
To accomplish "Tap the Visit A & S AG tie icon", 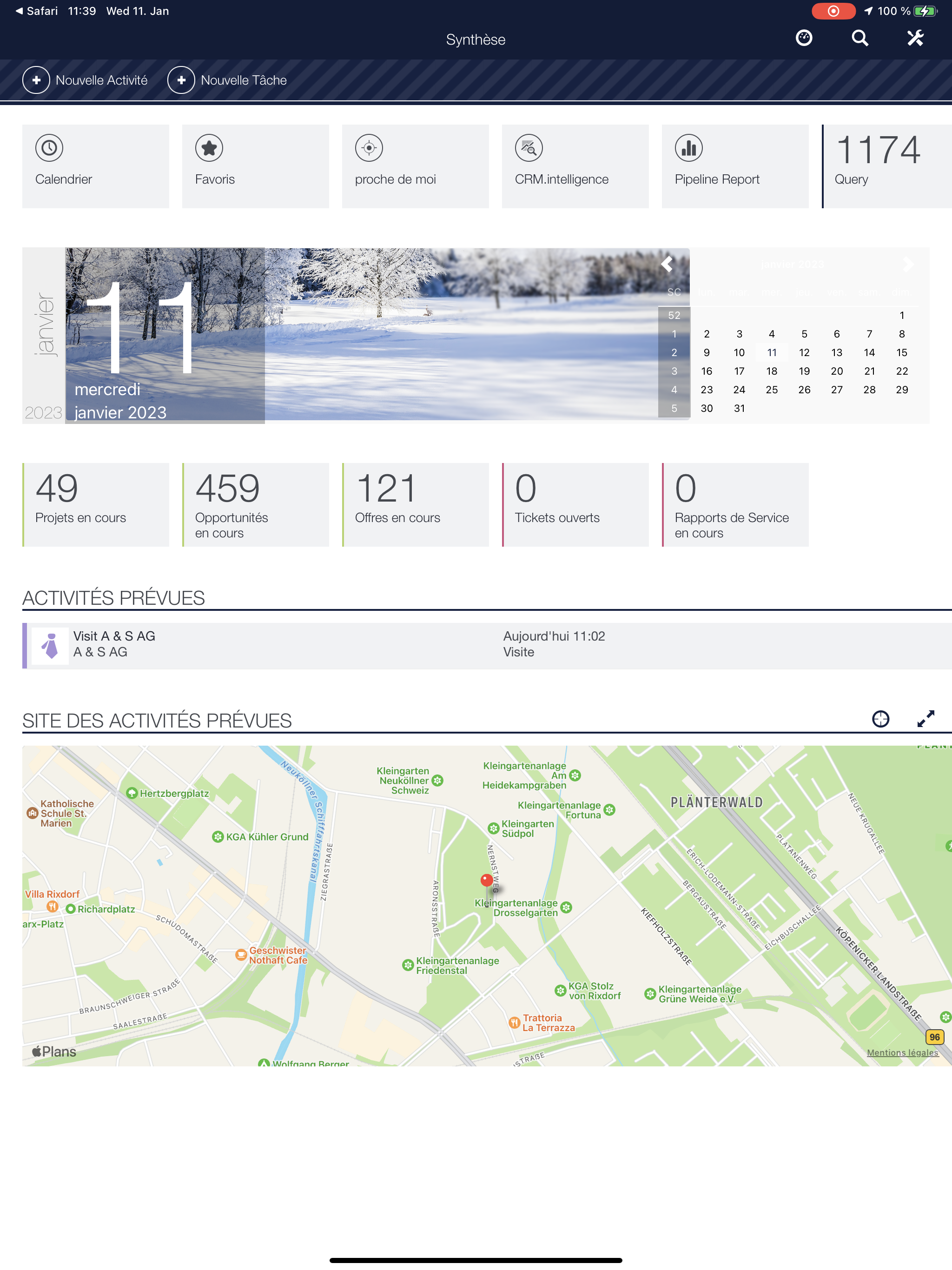I will 51,646.
